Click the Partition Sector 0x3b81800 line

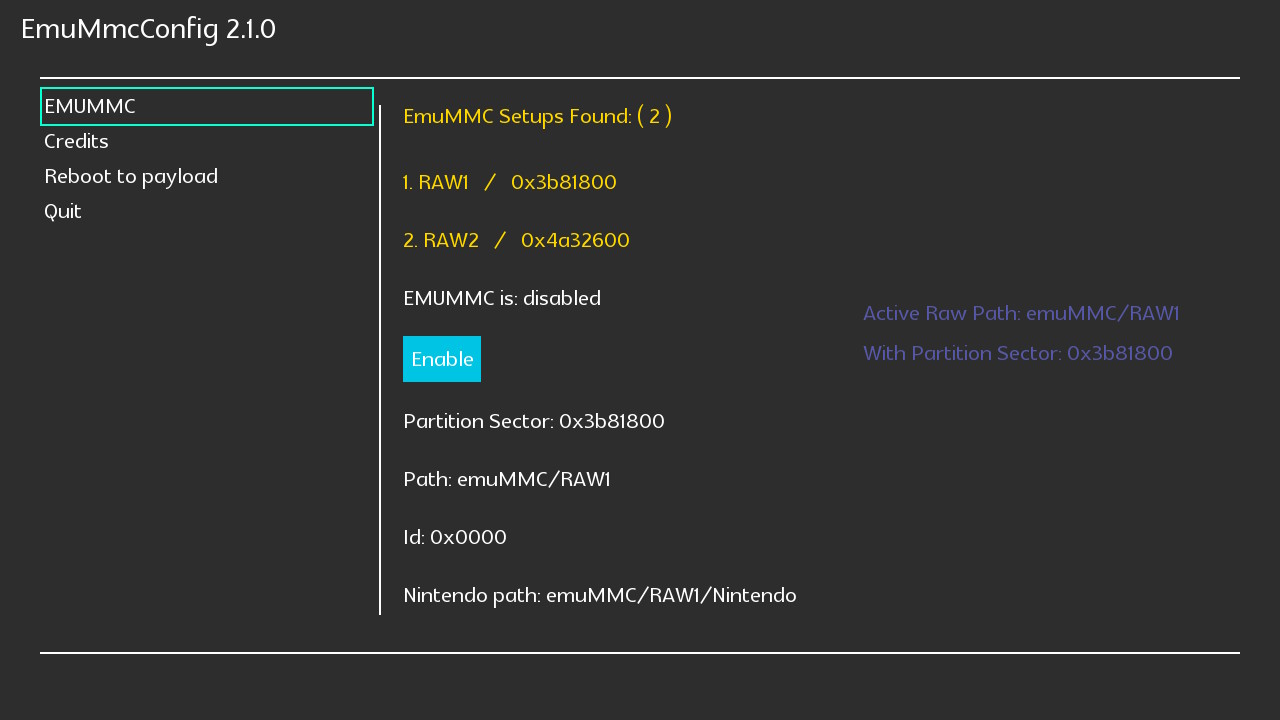(534, 422)
